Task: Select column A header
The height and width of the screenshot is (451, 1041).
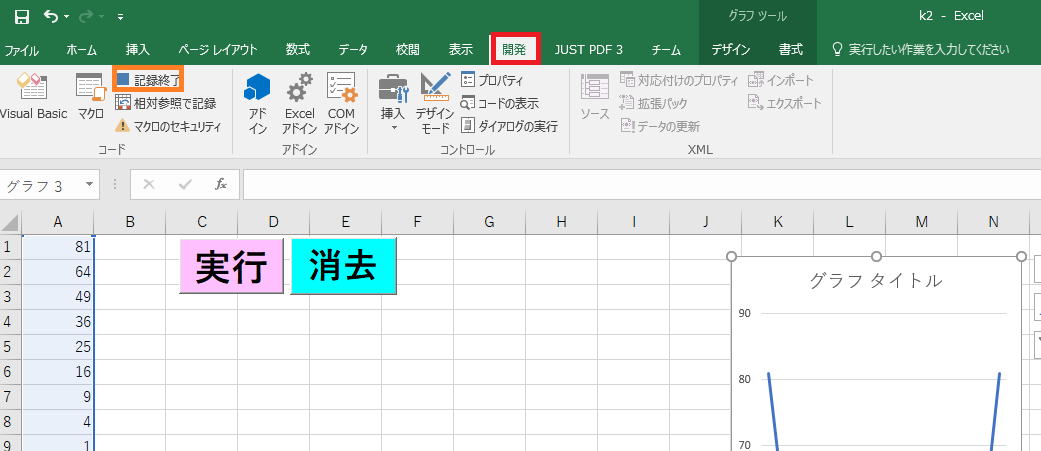Action: click(x=58, y=223)
